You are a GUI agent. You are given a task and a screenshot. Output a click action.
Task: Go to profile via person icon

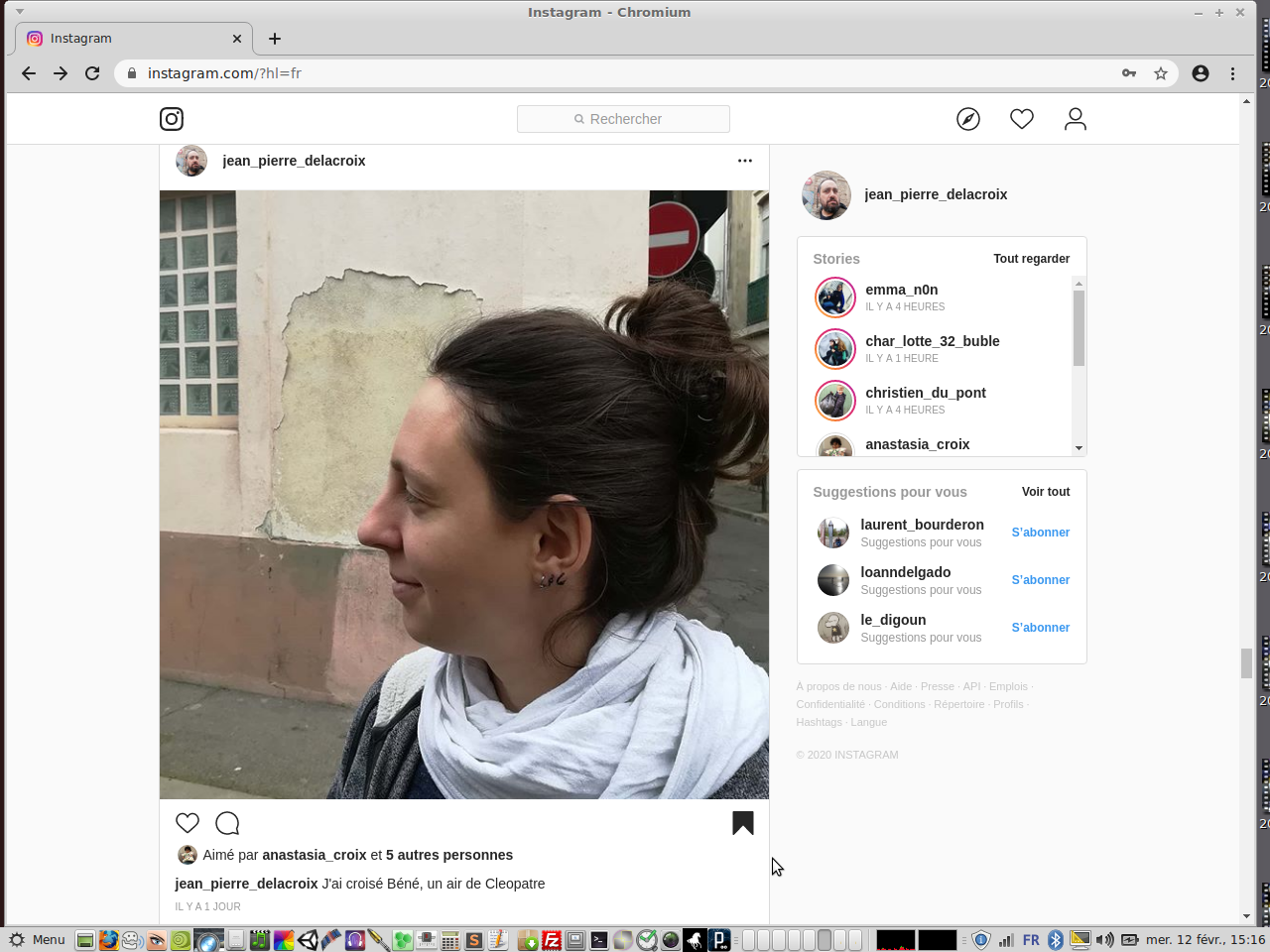(x=1076, y=119)
